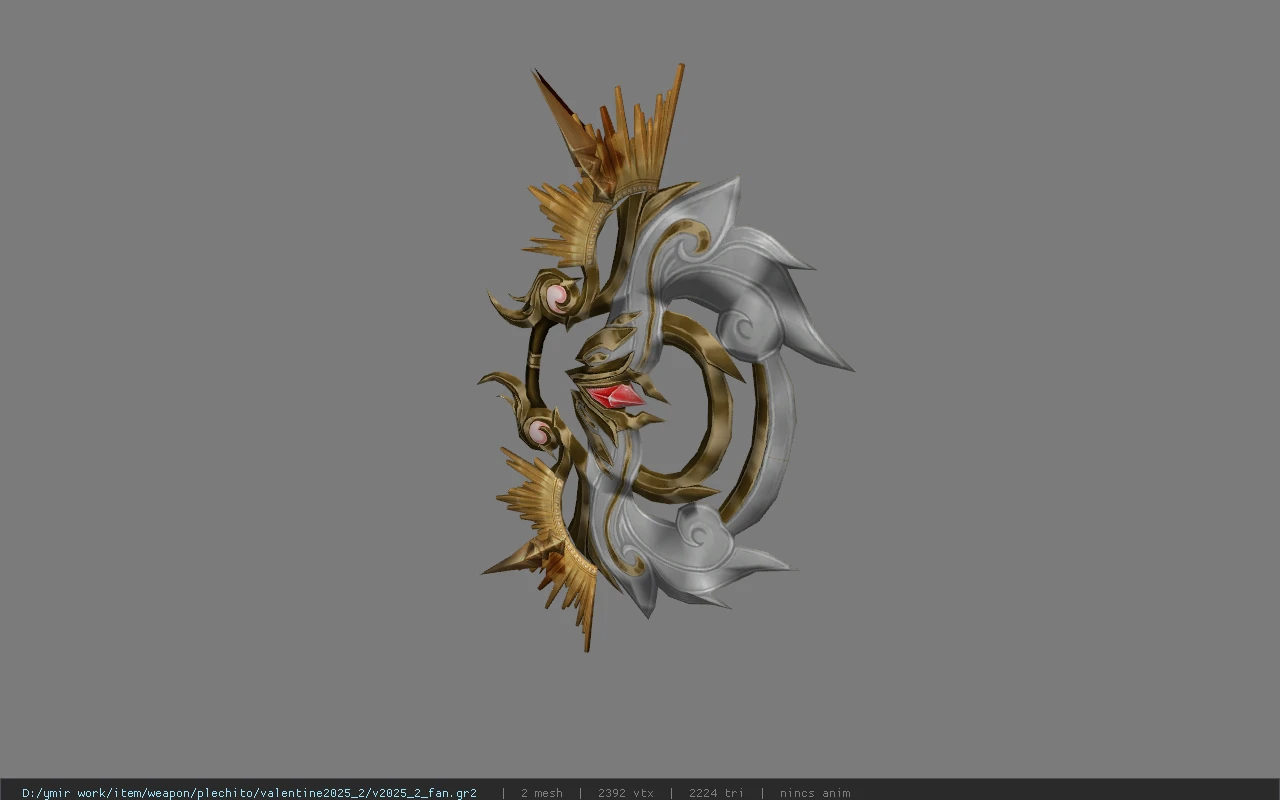Click the 3D fan weapon model
The height and width of the screenshot is (800, 1280).
pos(665,358)
